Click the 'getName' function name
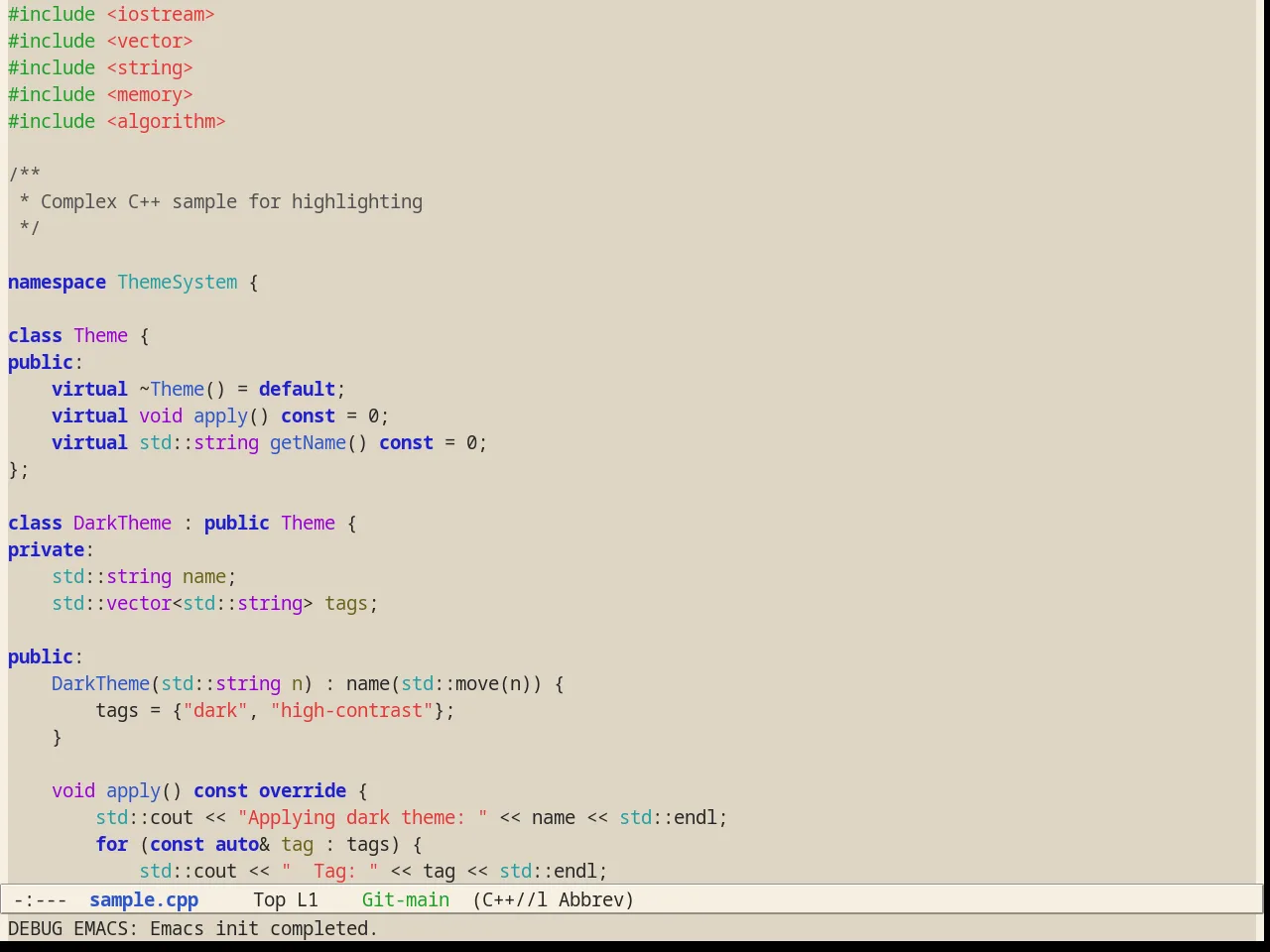 (x=308, y=442)
